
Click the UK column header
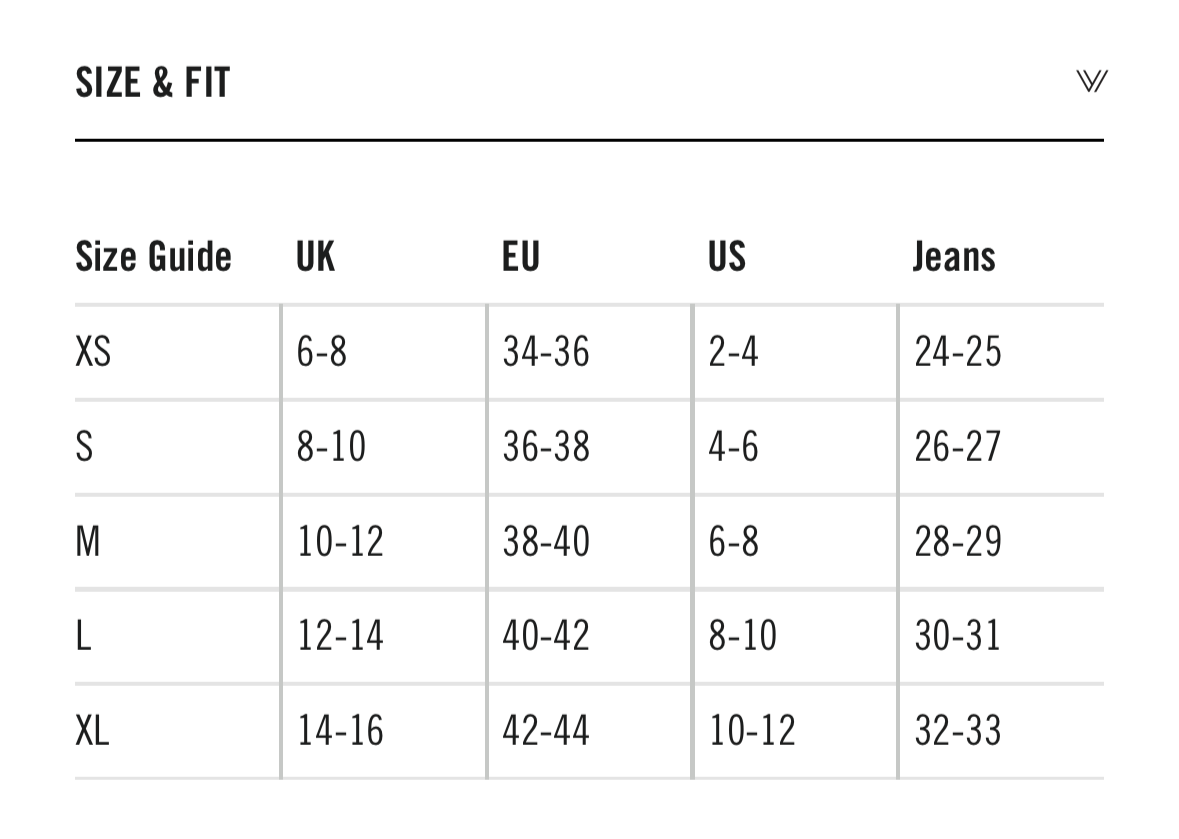point(315,256)
